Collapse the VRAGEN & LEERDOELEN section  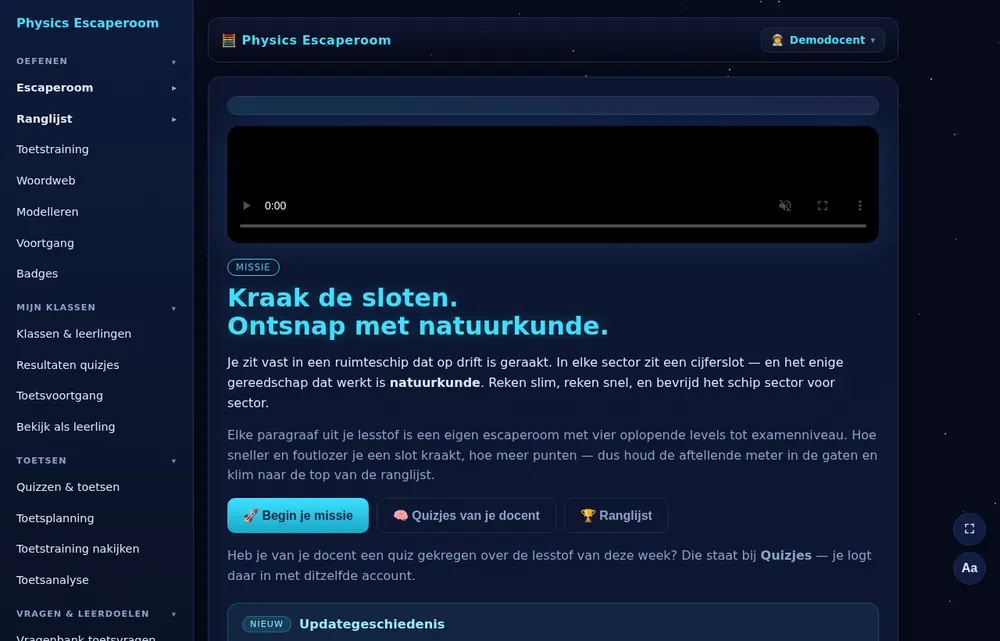tap(173, 614)
